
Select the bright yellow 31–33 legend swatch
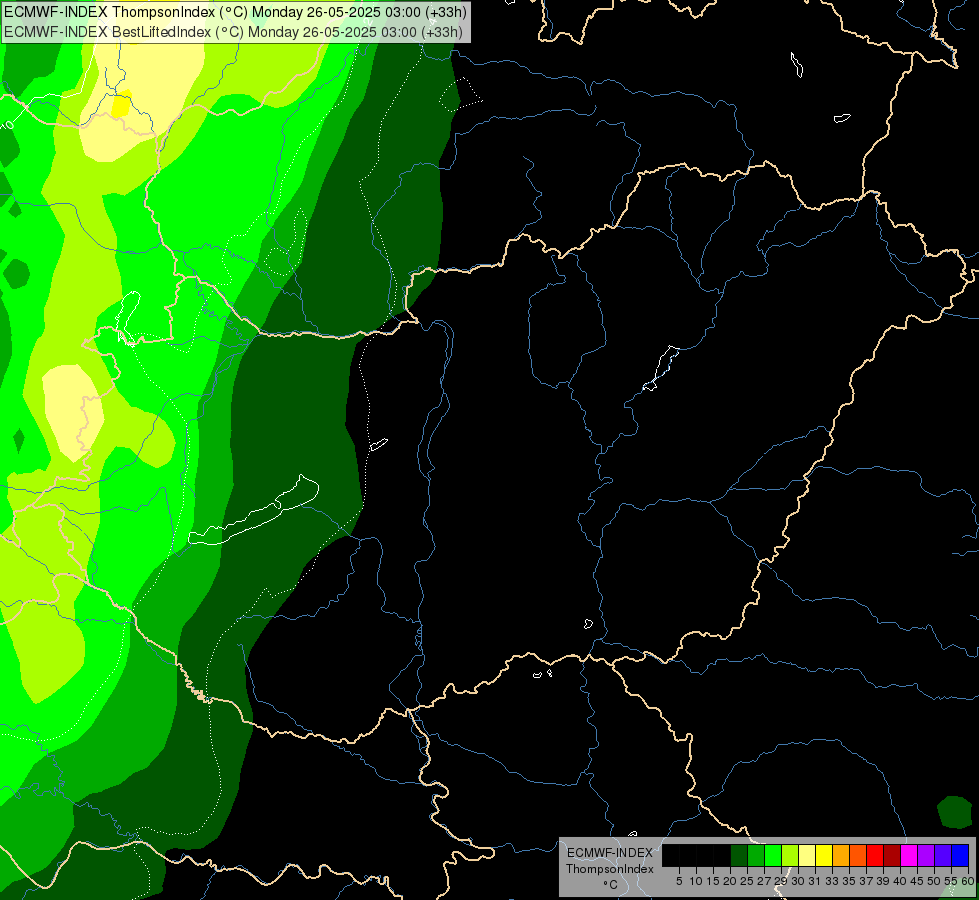824,856
